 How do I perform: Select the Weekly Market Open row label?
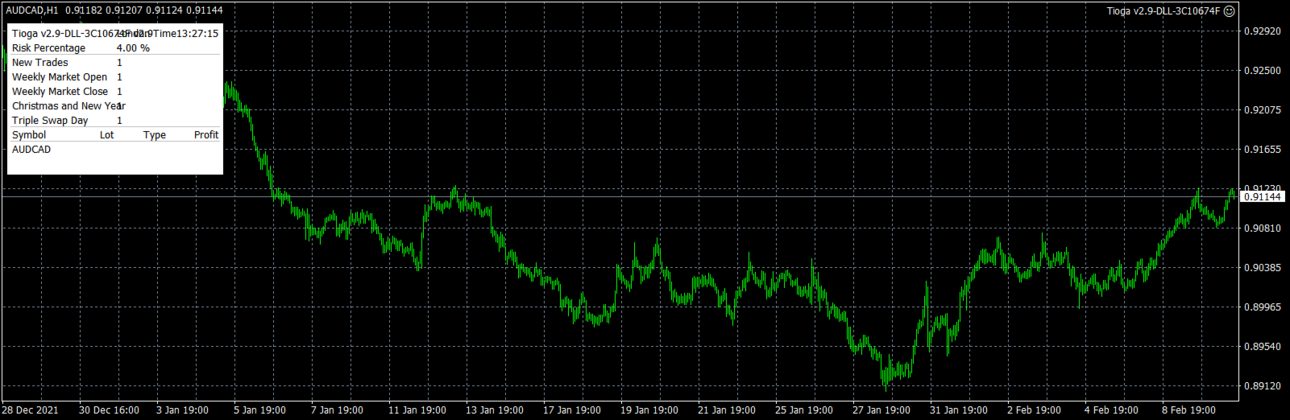coord(59,77)
